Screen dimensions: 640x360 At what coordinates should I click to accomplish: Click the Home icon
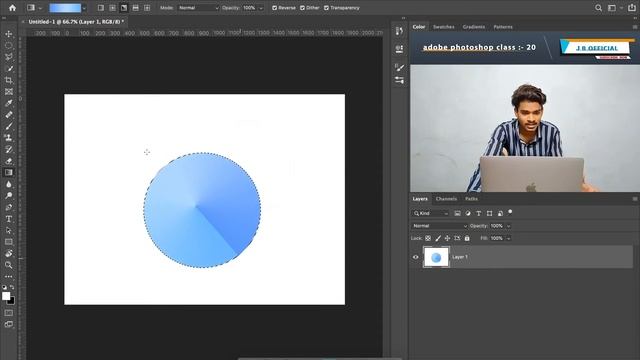[13, 8]
